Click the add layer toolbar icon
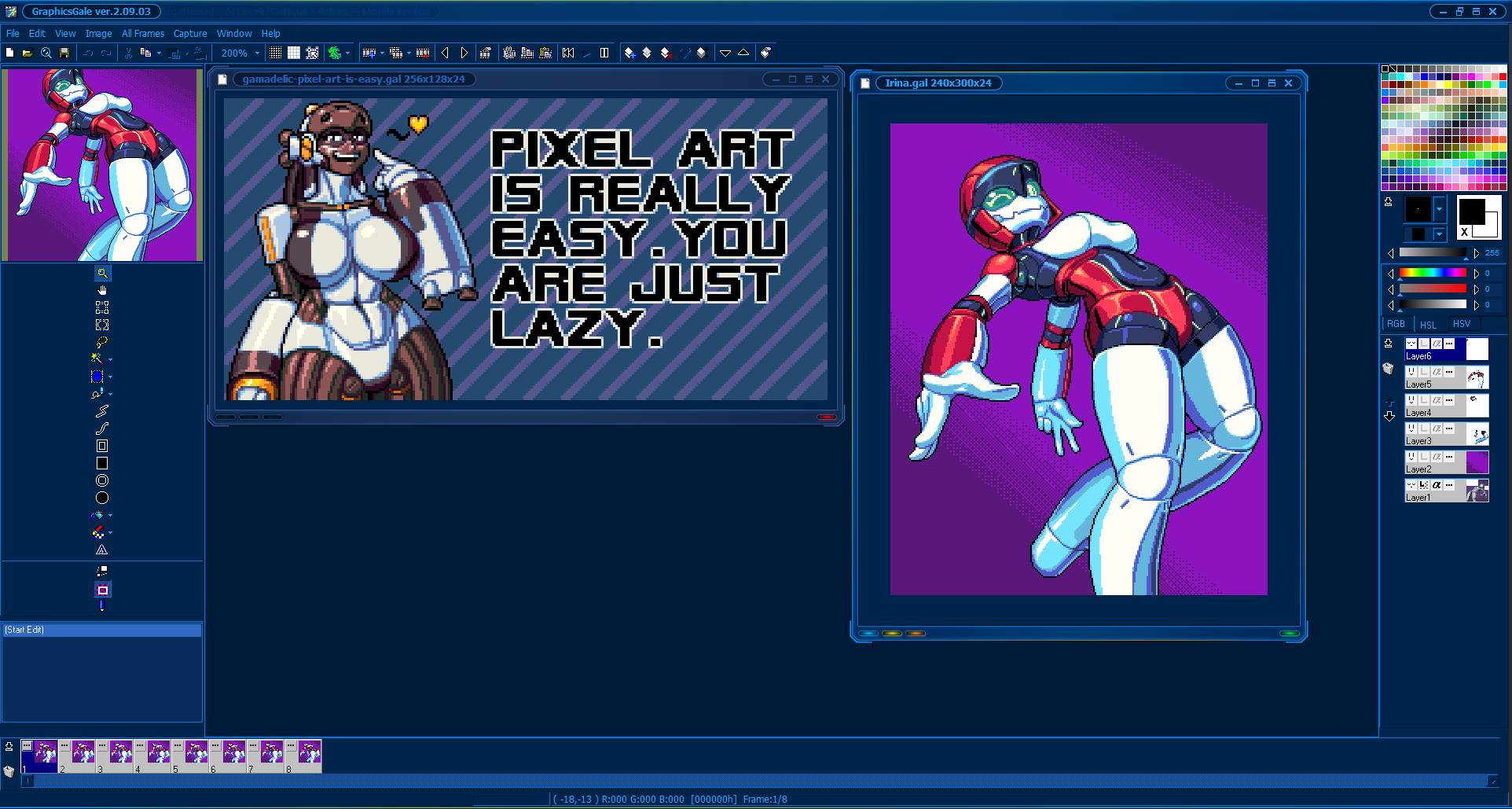Viewport: 1512px width, 809px height. click(629, 53)
